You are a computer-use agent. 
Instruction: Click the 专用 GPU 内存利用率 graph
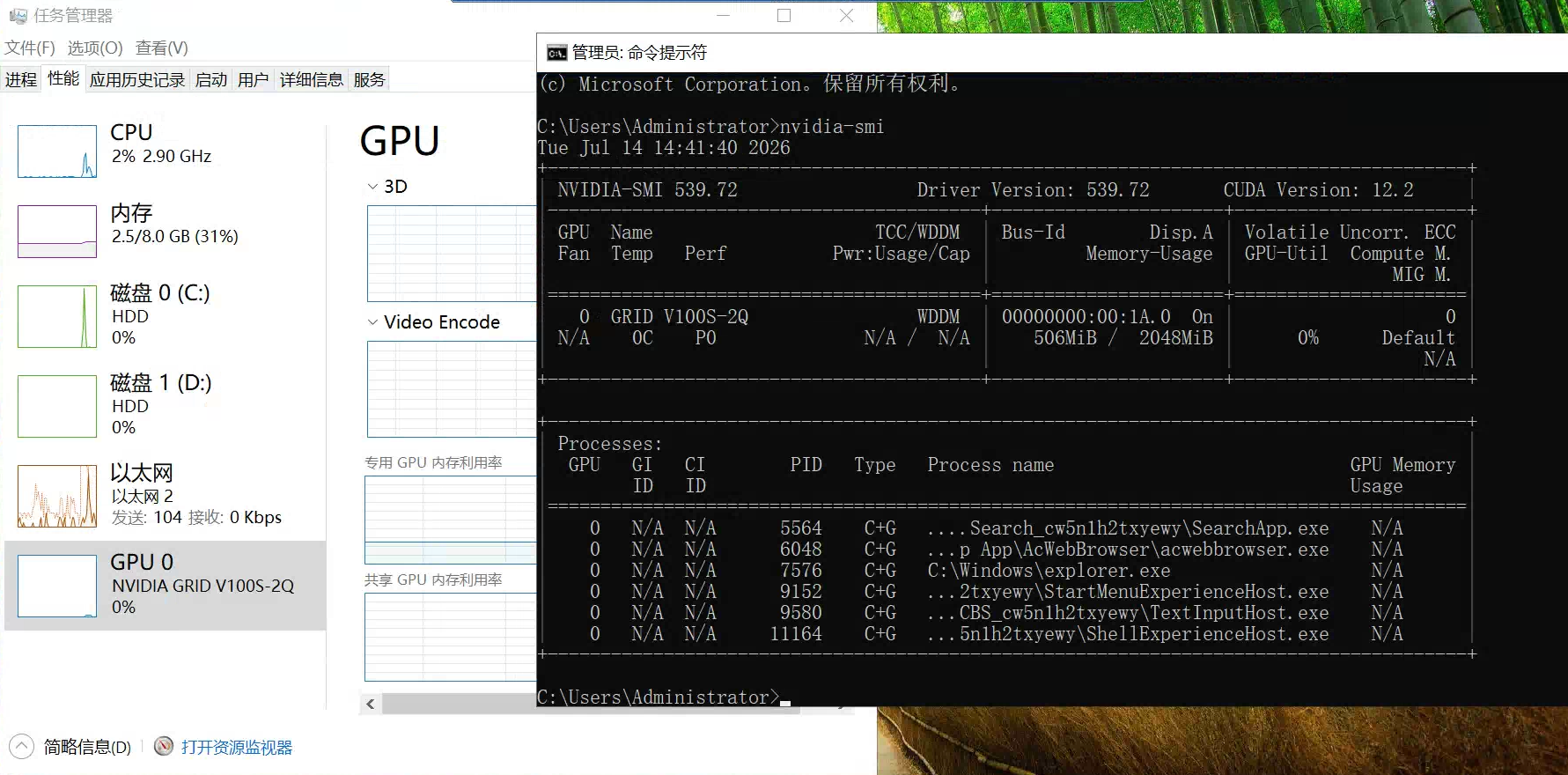tap(451, 520)
